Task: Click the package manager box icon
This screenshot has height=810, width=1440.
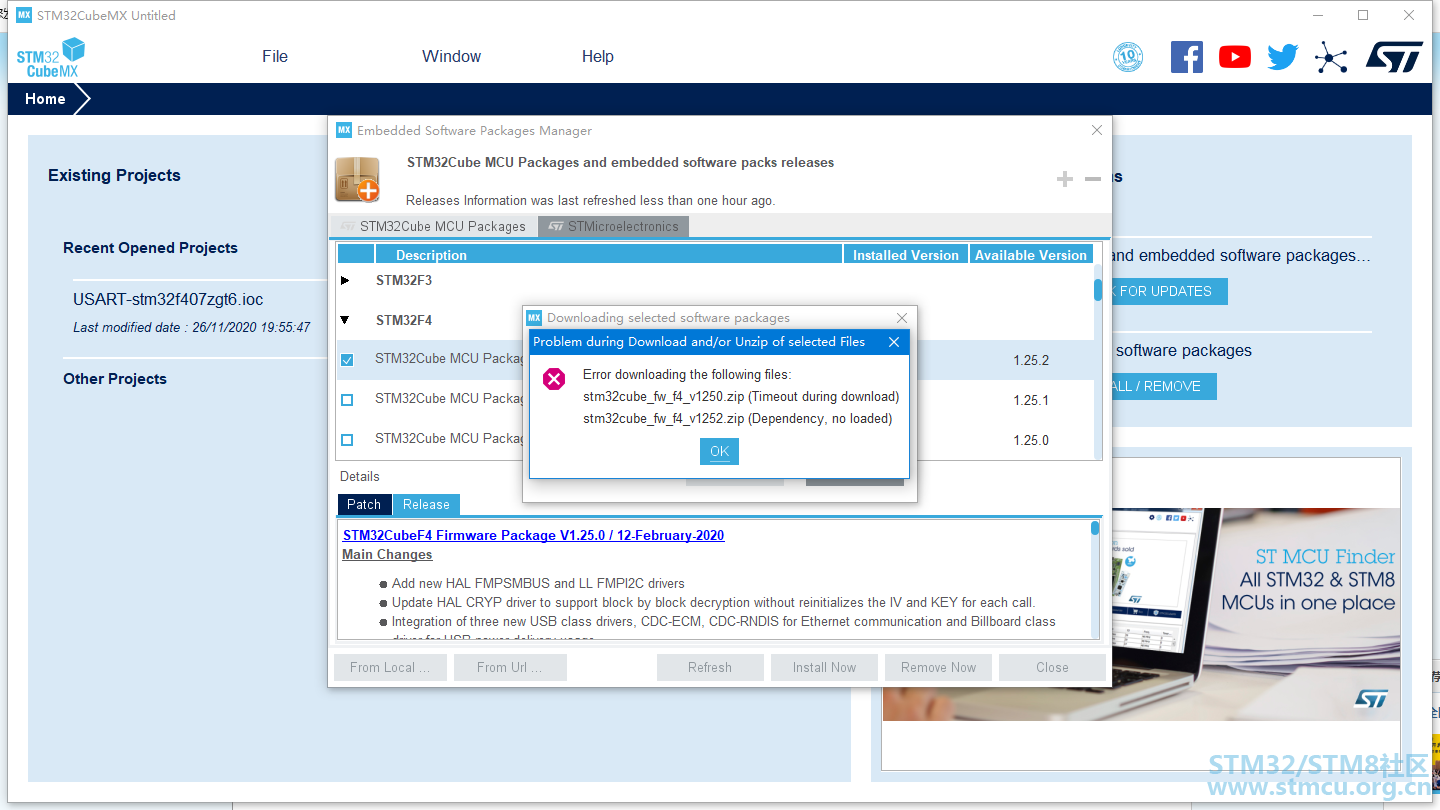Action: [x=357, y=179]
